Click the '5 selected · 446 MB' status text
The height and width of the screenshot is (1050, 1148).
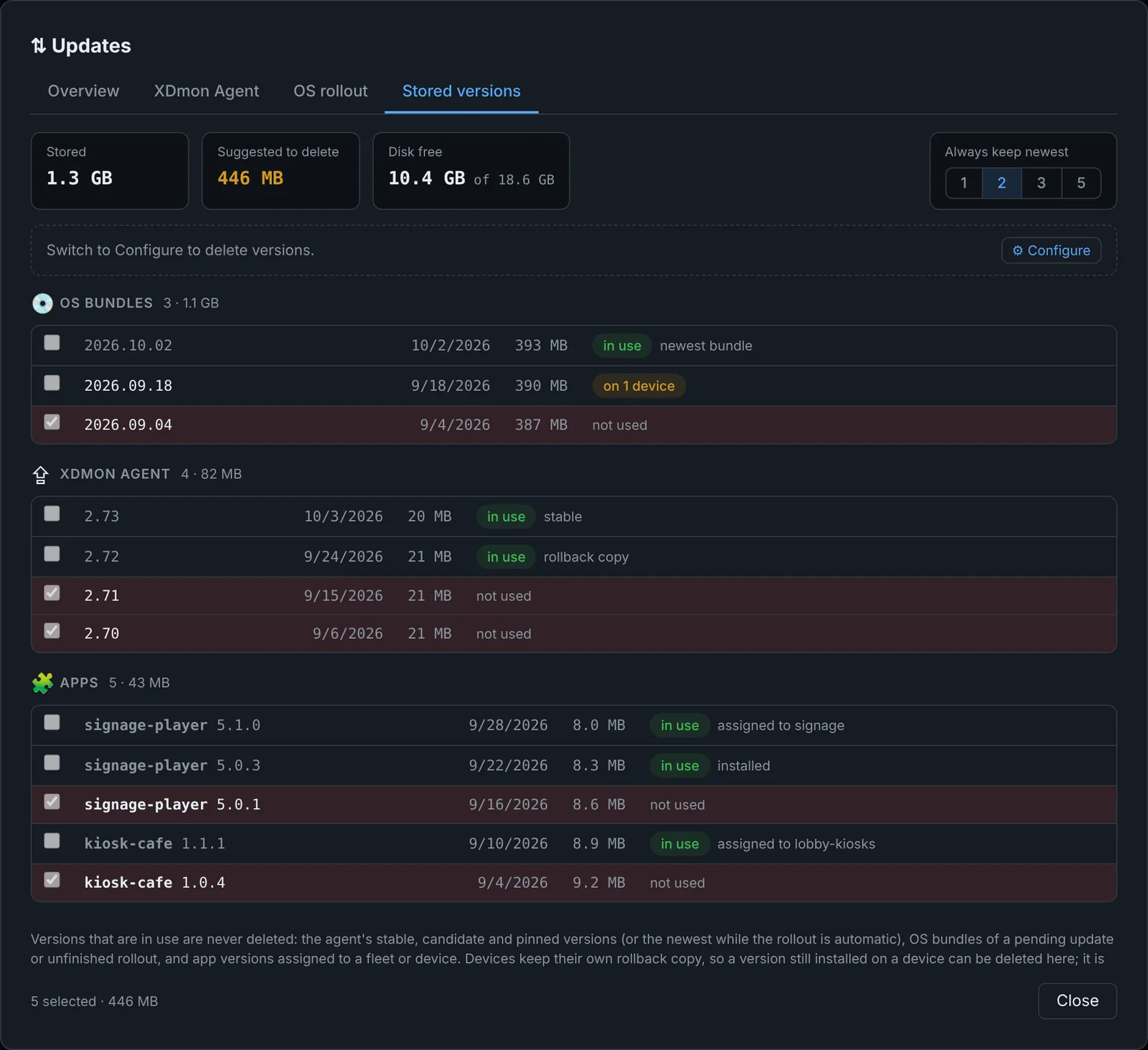click(x=94, y=1001)
